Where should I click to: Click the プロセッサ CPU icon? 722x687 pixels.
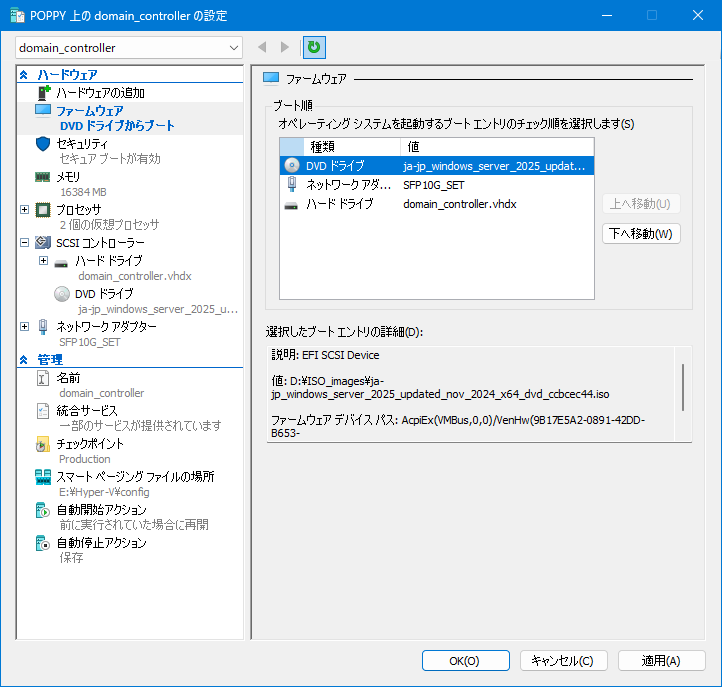(43, 210)
